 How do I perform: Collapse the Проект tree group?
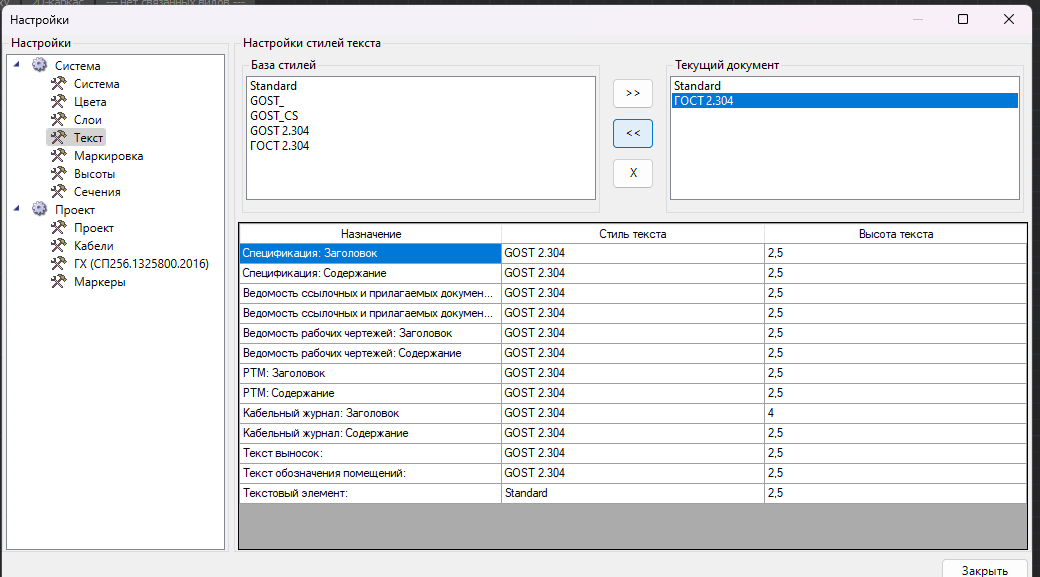pos(18,210)
